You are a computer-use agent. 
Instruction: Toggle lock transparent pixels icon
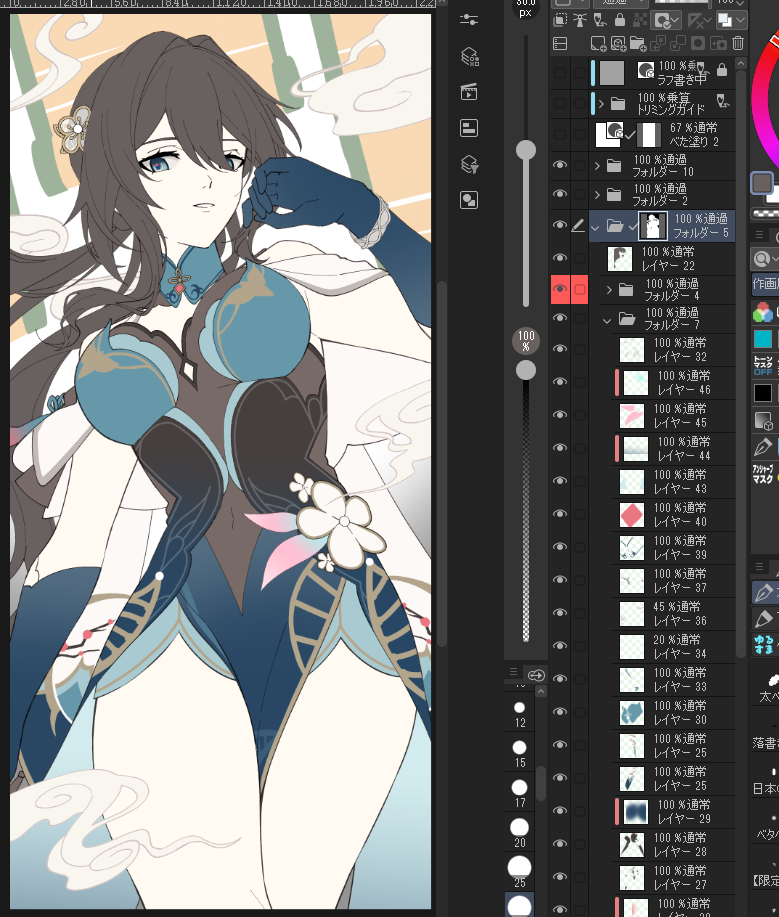[640, 20]
